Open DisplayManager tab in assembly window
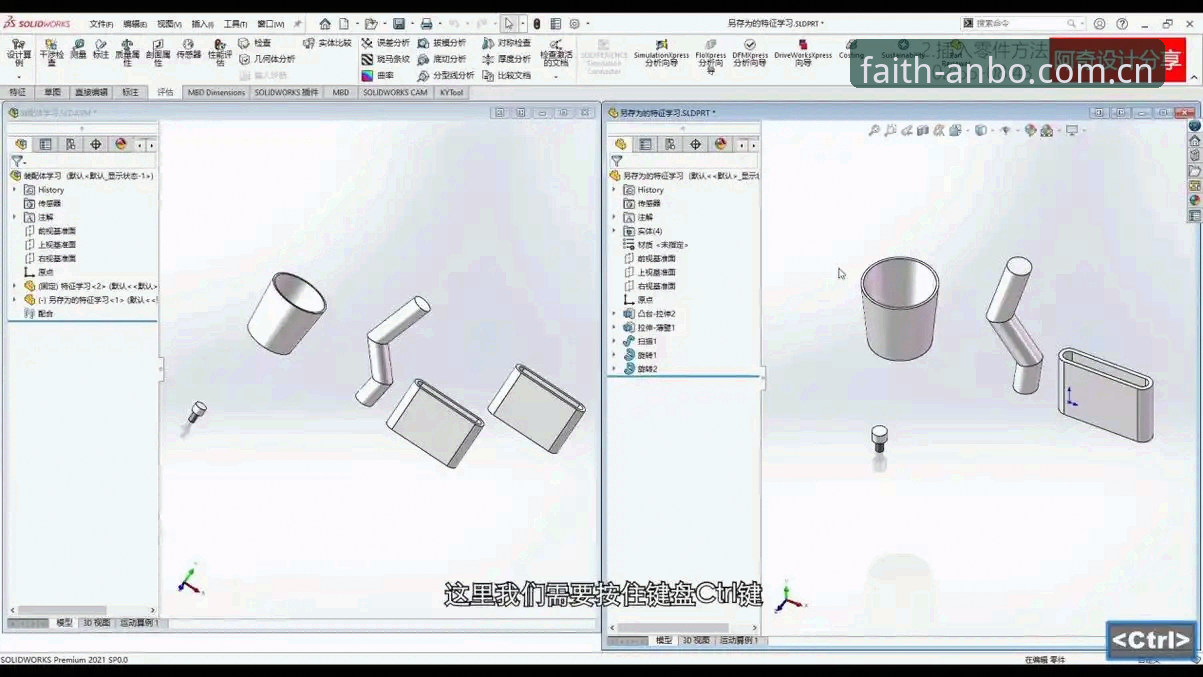Screen dimensions: 1203x677 pos(121,145)
